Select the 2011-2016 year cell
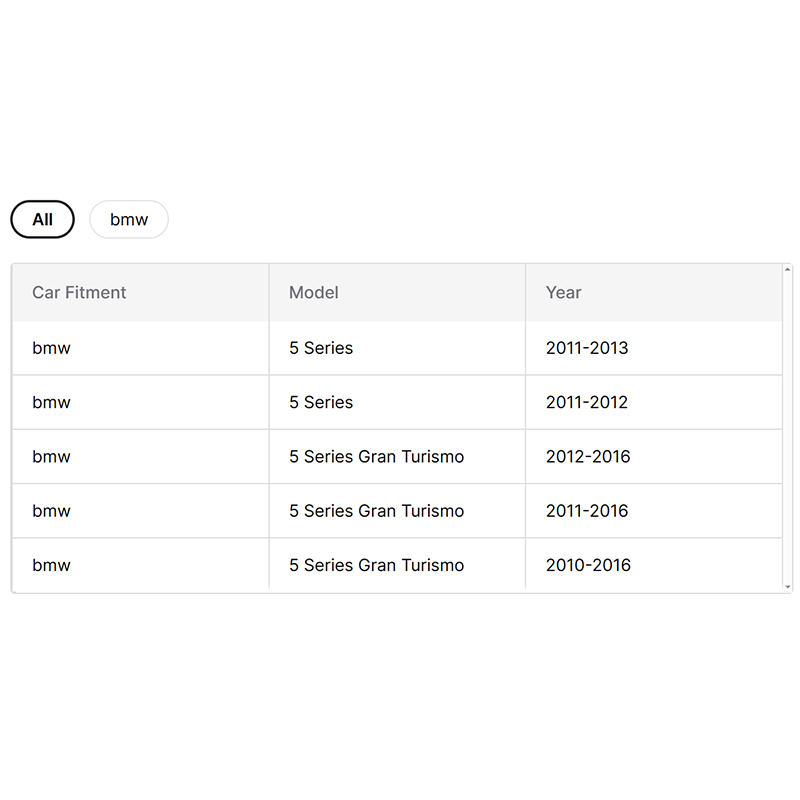The width and height of the screenshot is (800, 800). point(587,510)
